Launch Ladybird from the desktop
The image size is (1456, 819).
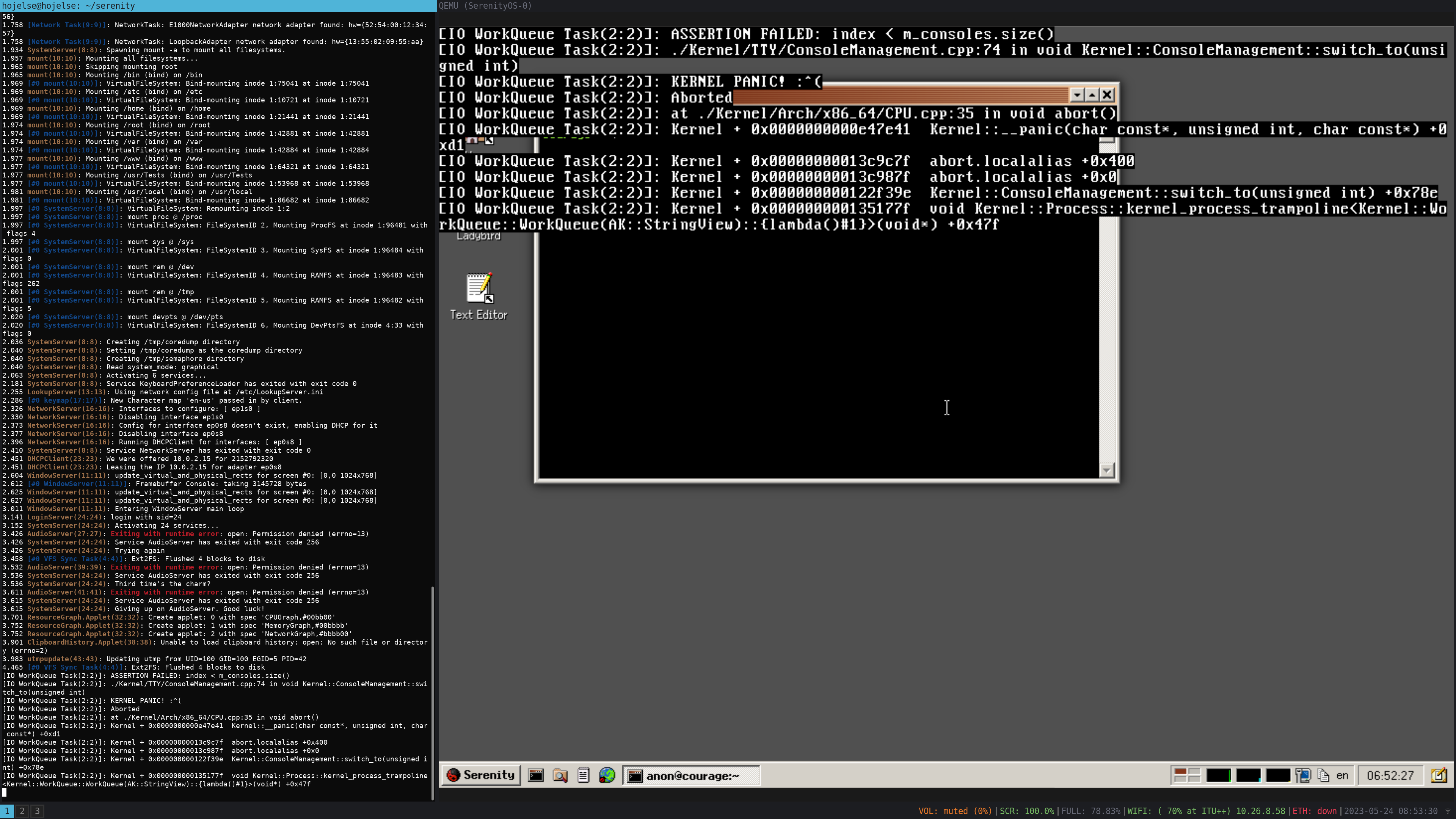479,226
